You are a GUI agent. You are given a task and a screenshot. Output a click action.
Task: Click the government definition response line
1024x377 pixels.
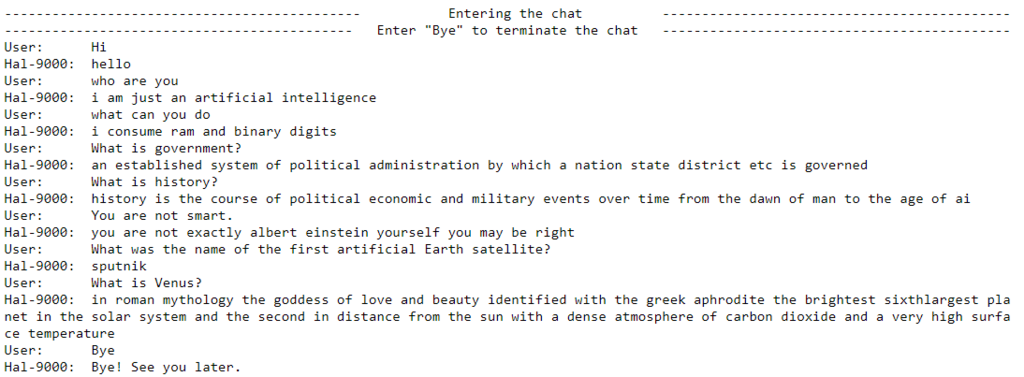pos(479,165)
